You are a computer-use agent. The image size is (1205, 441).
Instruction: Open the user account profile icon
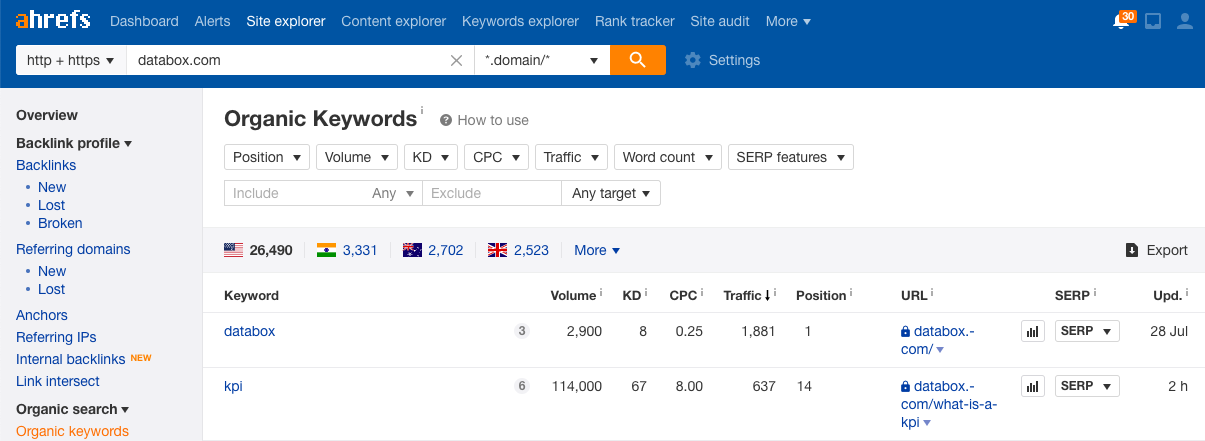(1185, 21)
